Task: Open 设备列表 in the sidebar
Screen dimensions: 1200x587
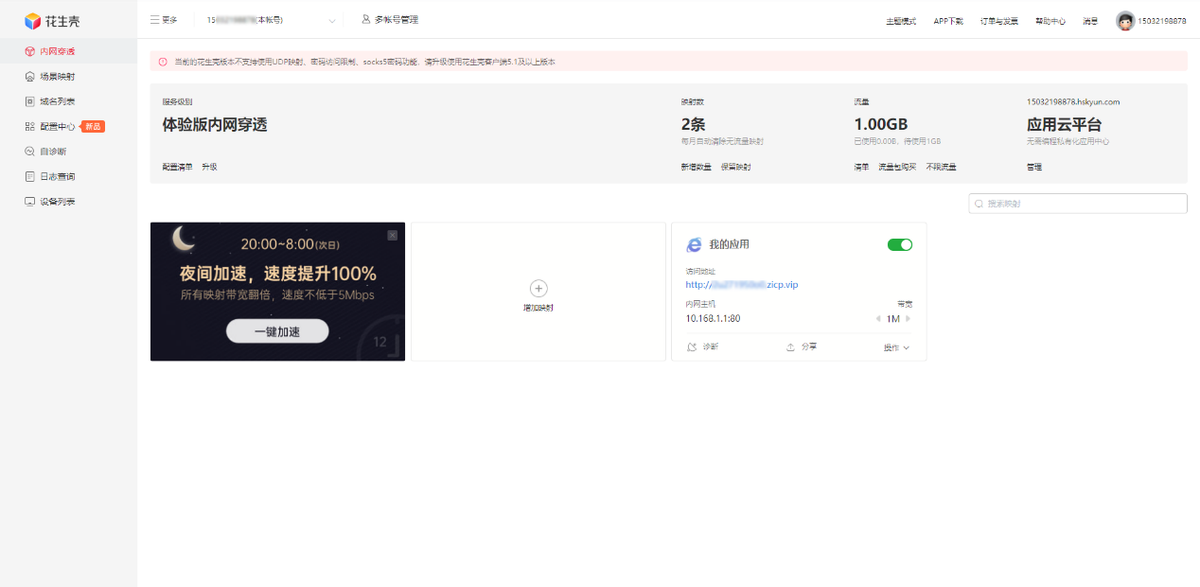Action: pyautogui.click(x=56, y=202)
